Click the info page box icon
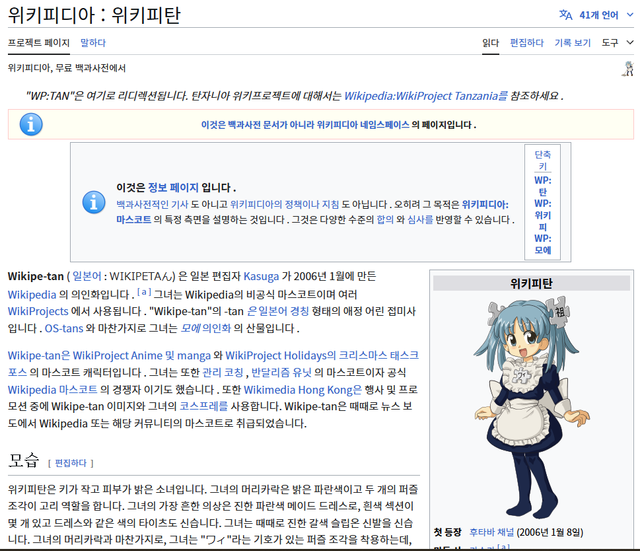 point(93,202)
